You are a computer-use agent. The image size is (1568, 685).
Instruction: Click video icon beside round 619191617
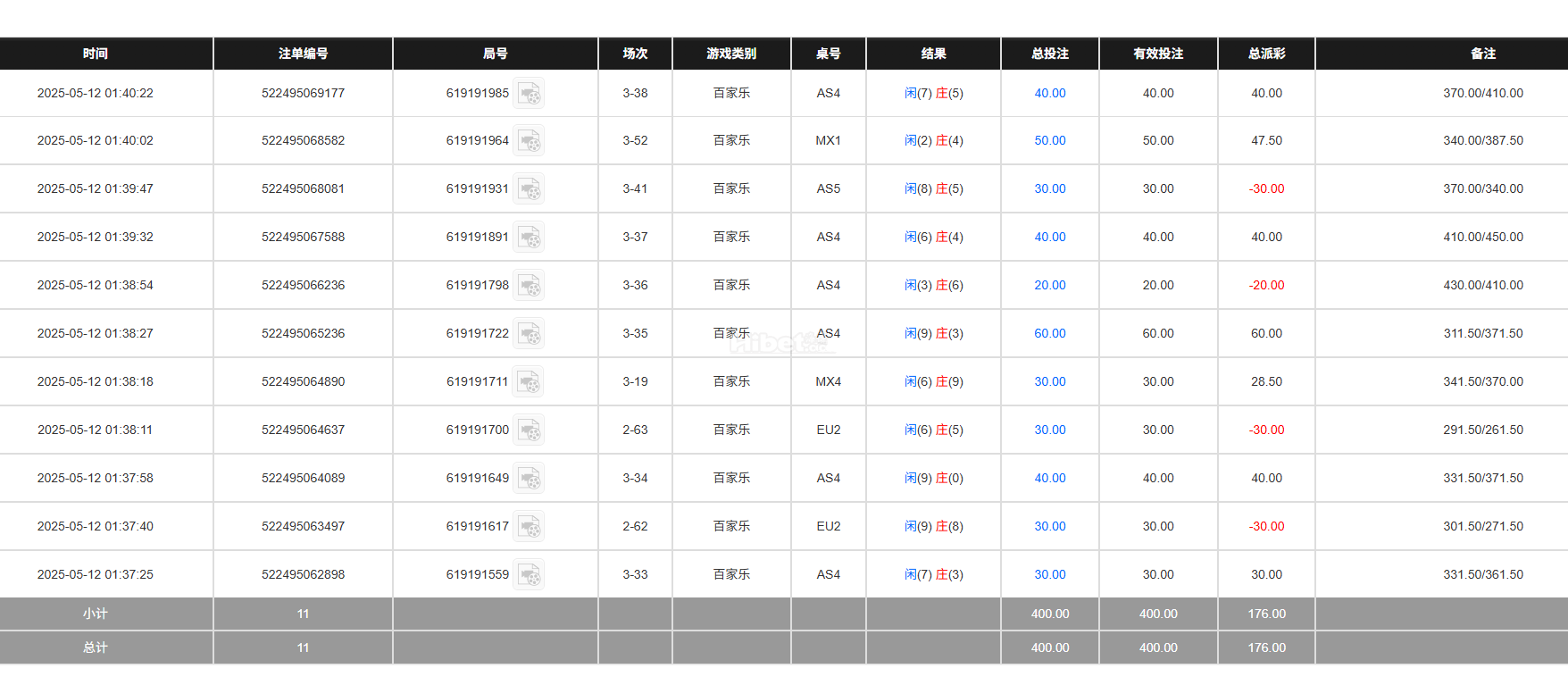[529, 527]
